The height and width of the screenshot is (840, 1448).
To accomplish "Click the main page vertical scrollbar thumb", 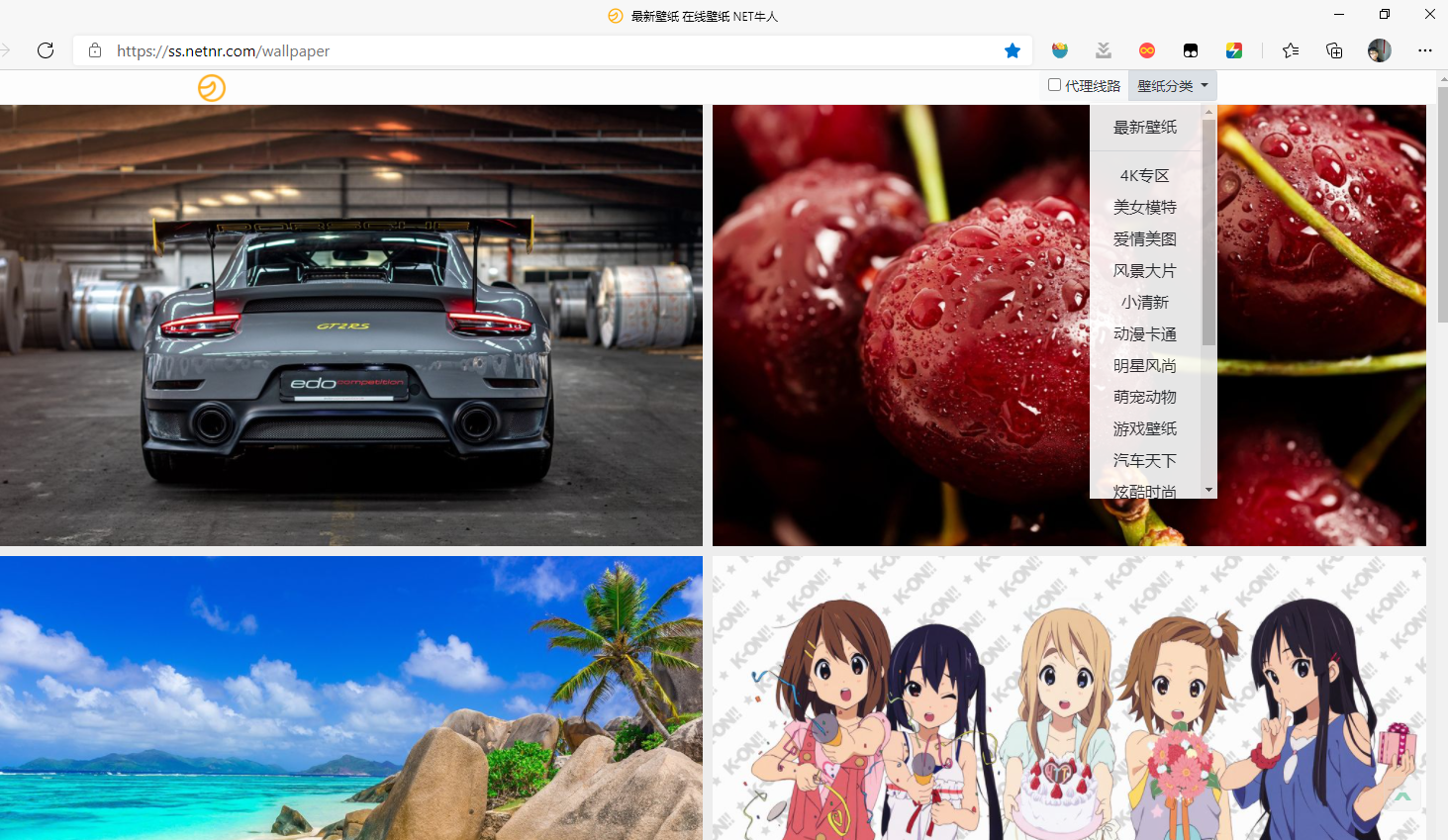I will 1442,204.
